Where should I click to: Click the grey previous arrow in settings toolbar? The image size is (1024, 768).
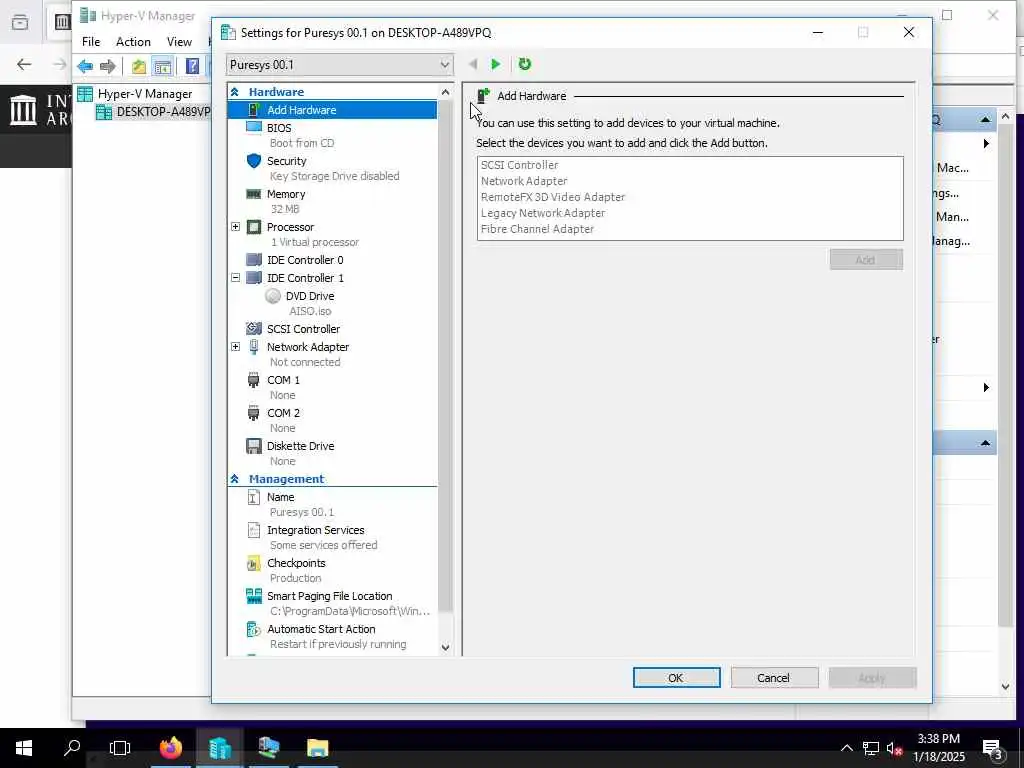(473, 64)
